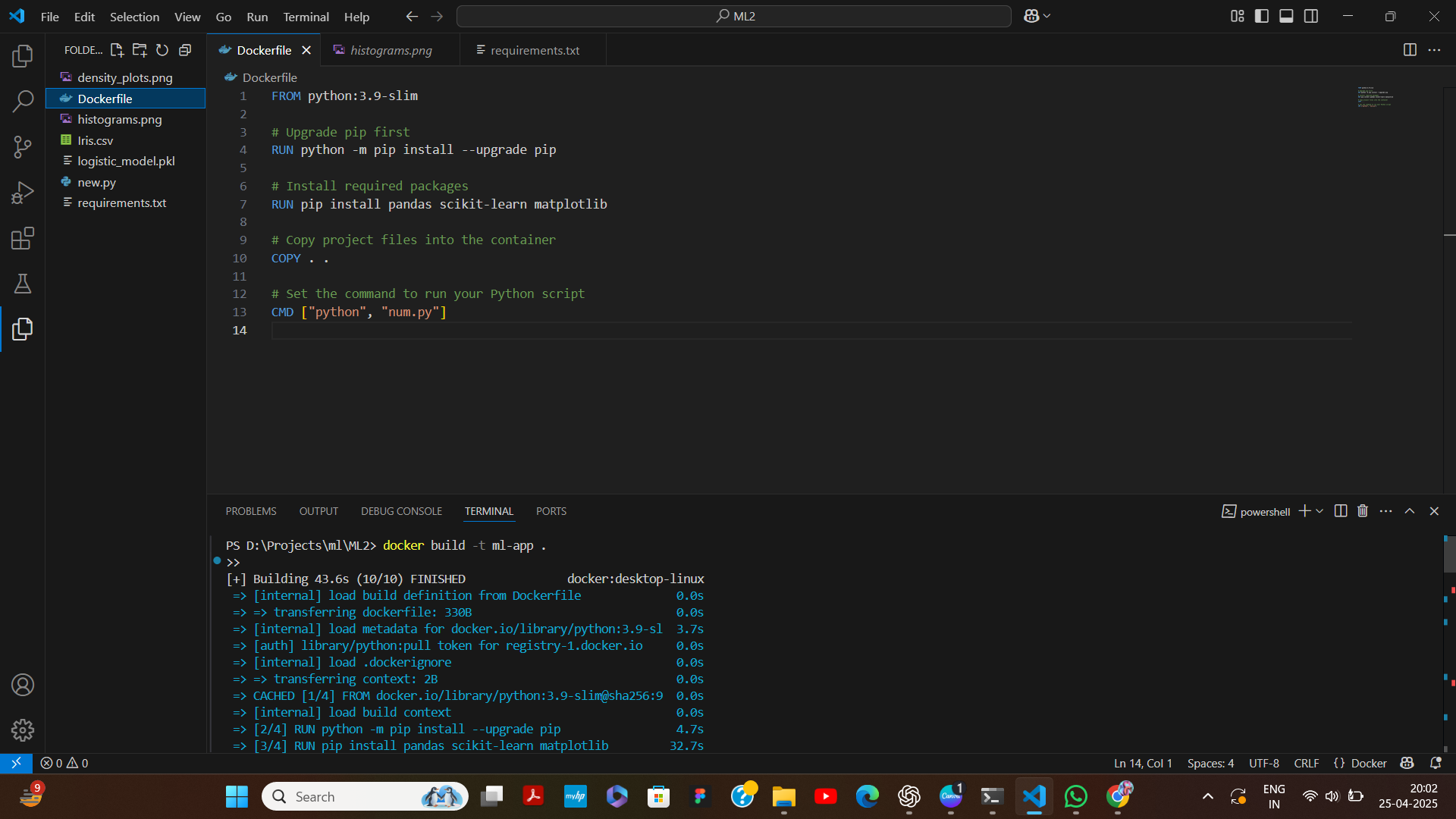
Task: Open the Explorer view in activity bar
Action: pos(23,55)
